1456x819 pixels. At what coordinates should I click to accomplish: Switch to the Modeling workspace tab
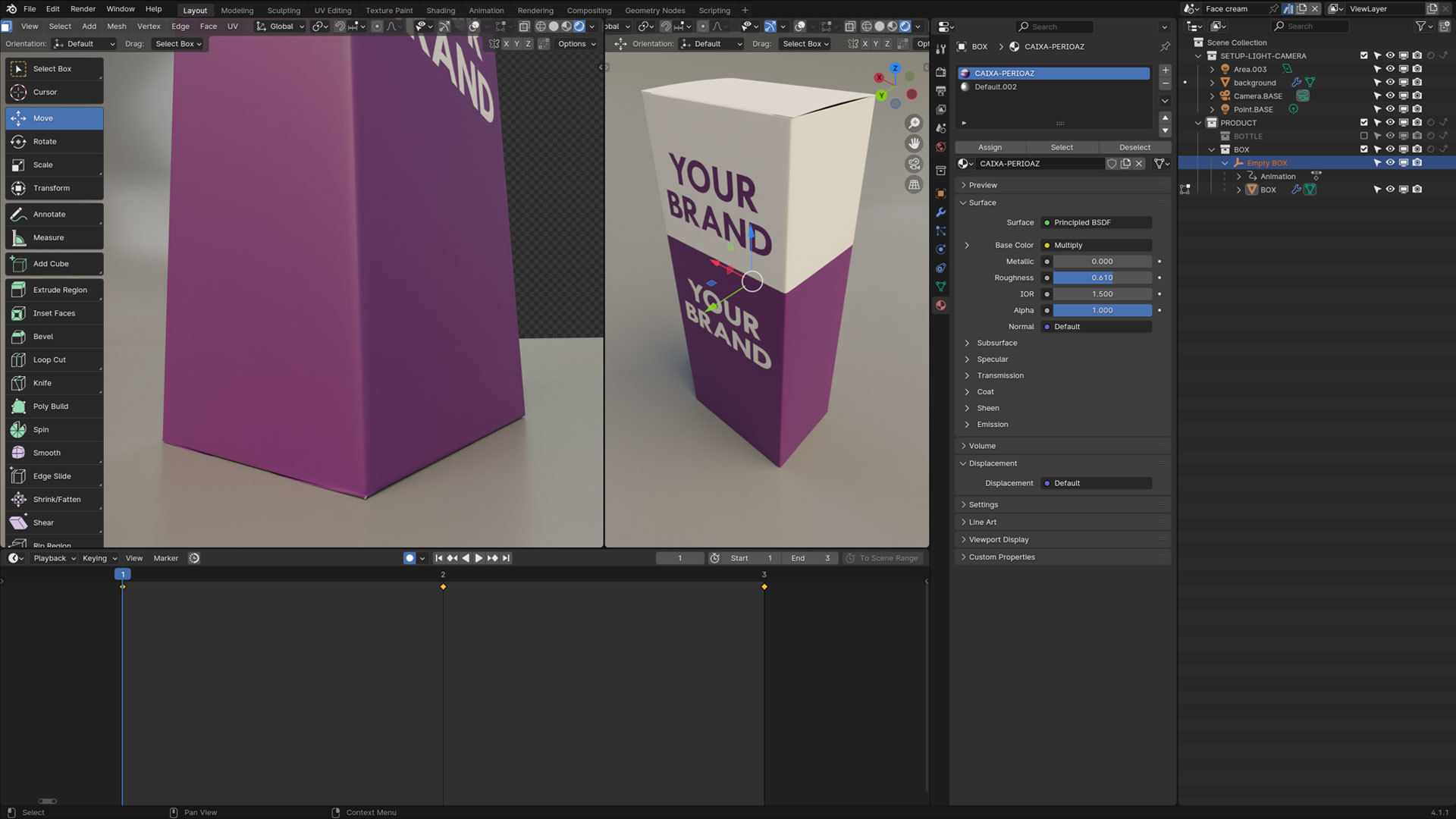click(237, 11)
